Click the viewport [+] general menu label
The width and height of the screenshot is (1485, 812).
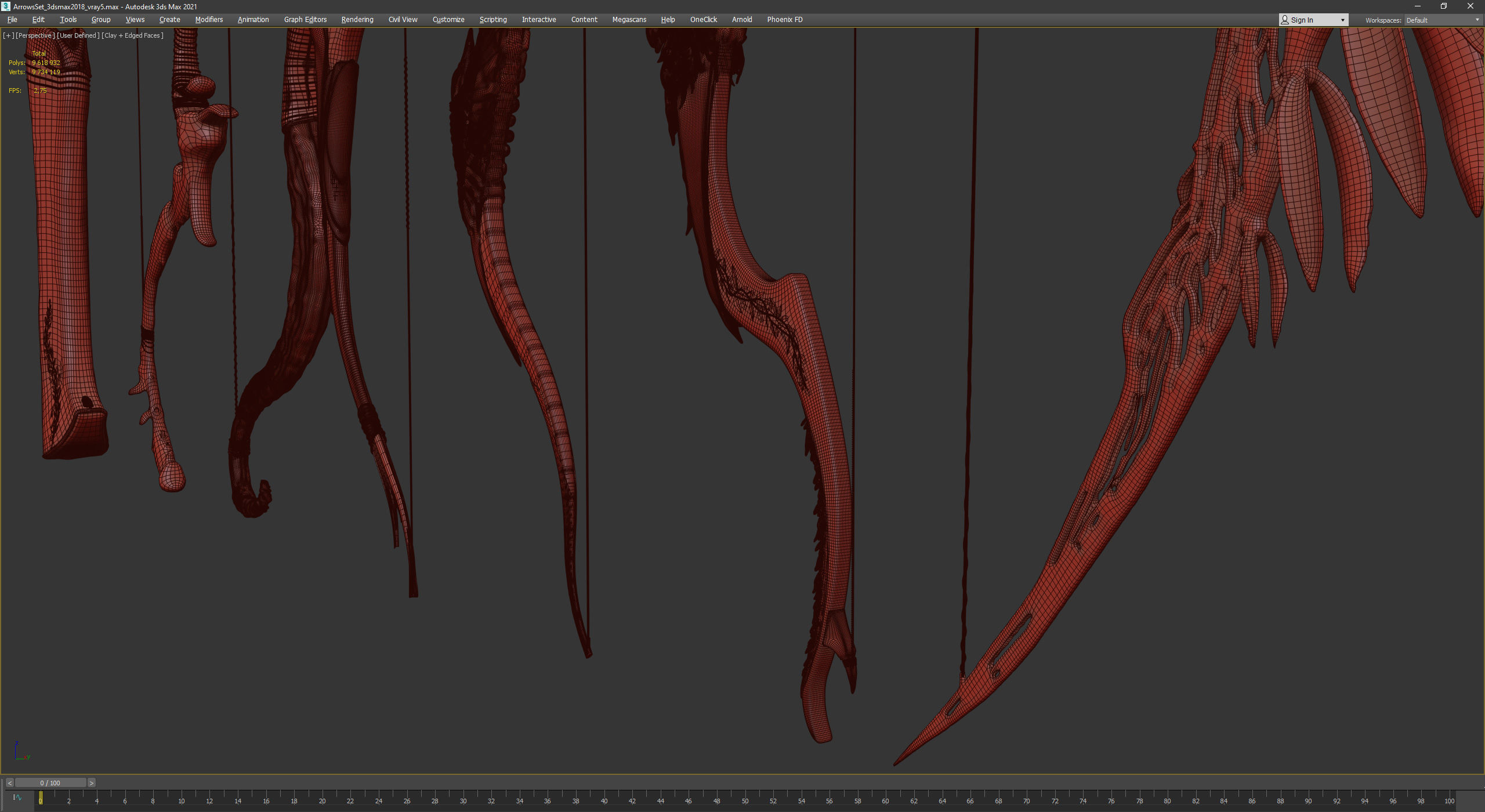tap(8, 35)
